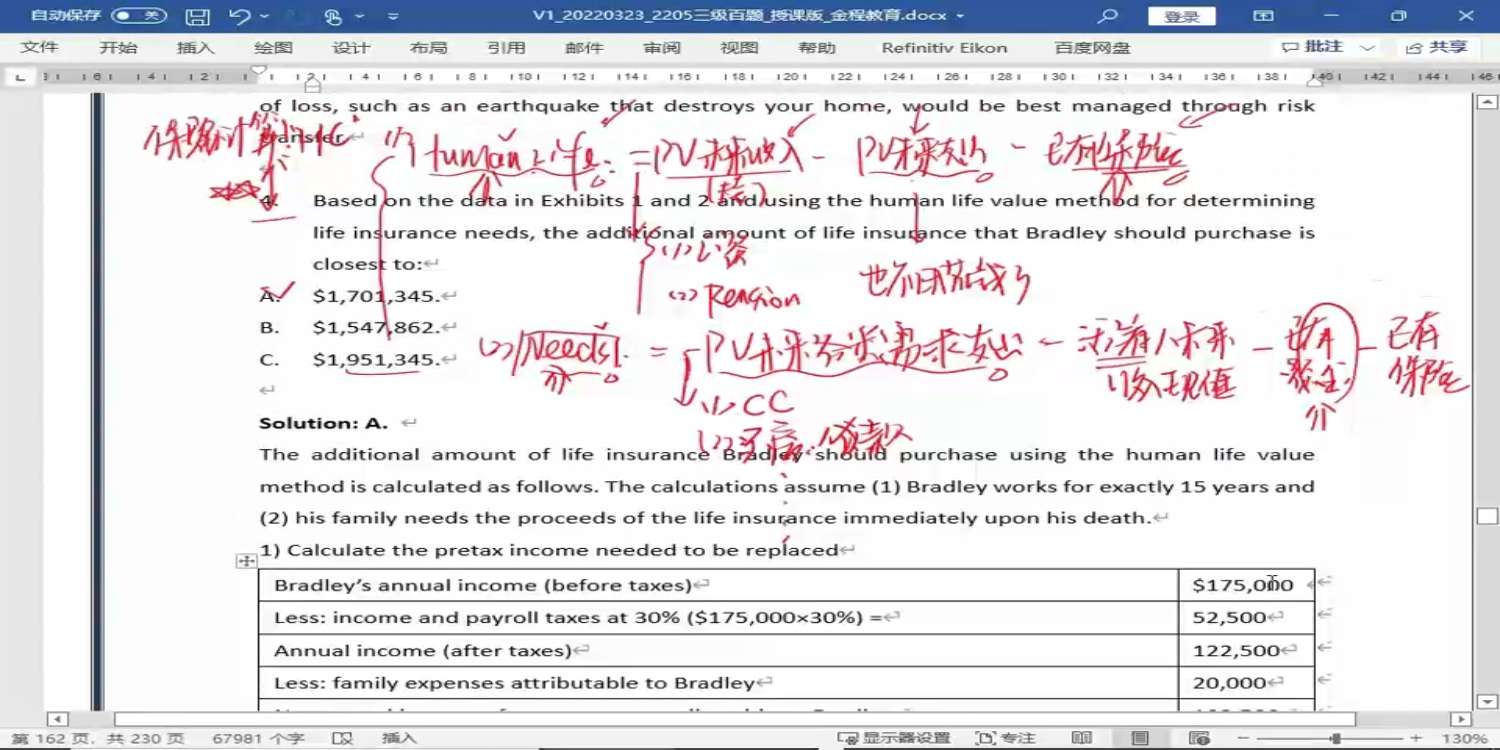Click answer option C '$1,951,345.'
Image resolution: width=1500 pixels, height=750 pixels.
(x=376, y=360)
